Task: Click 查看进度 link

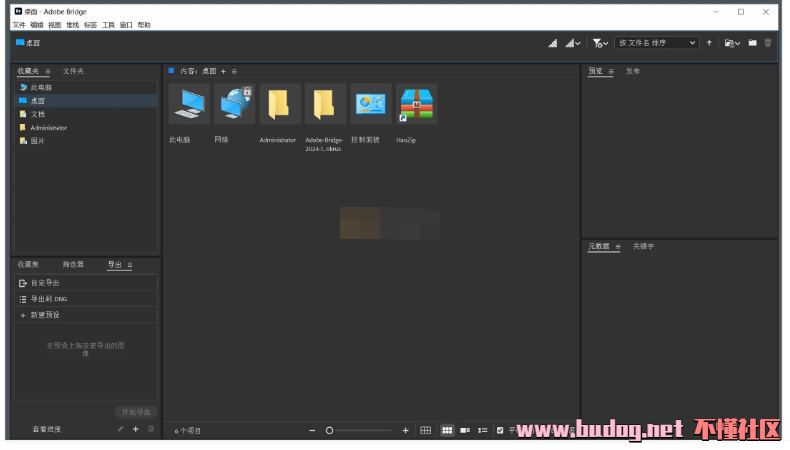Action: pos(47,429)
